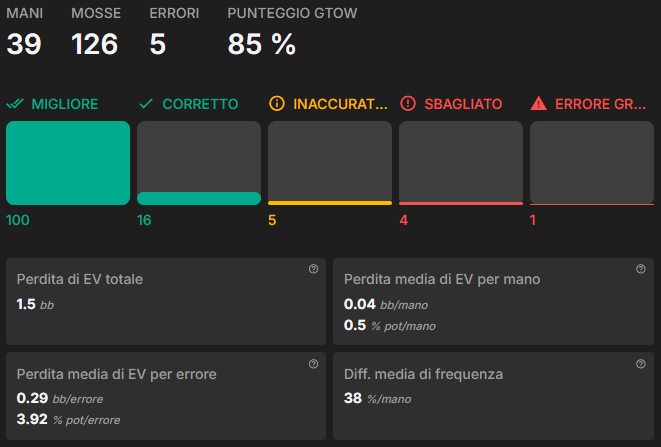The width and height of the screenshot is (661, 447).
Task: Click the yellow Inaccurato info icon
Action: (277, 103)
